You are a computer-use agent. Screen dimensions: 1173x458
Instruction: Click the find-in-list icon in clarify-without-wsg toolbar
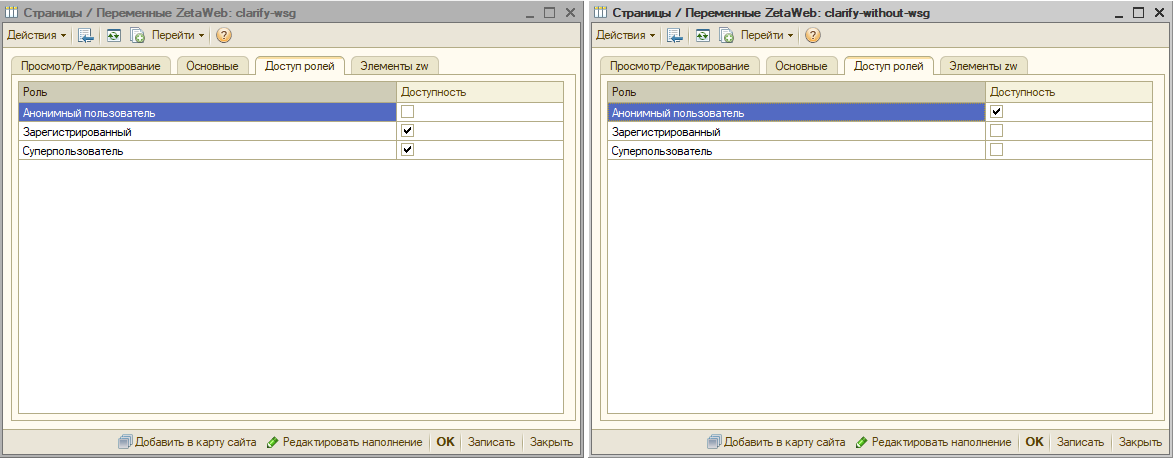675,35
